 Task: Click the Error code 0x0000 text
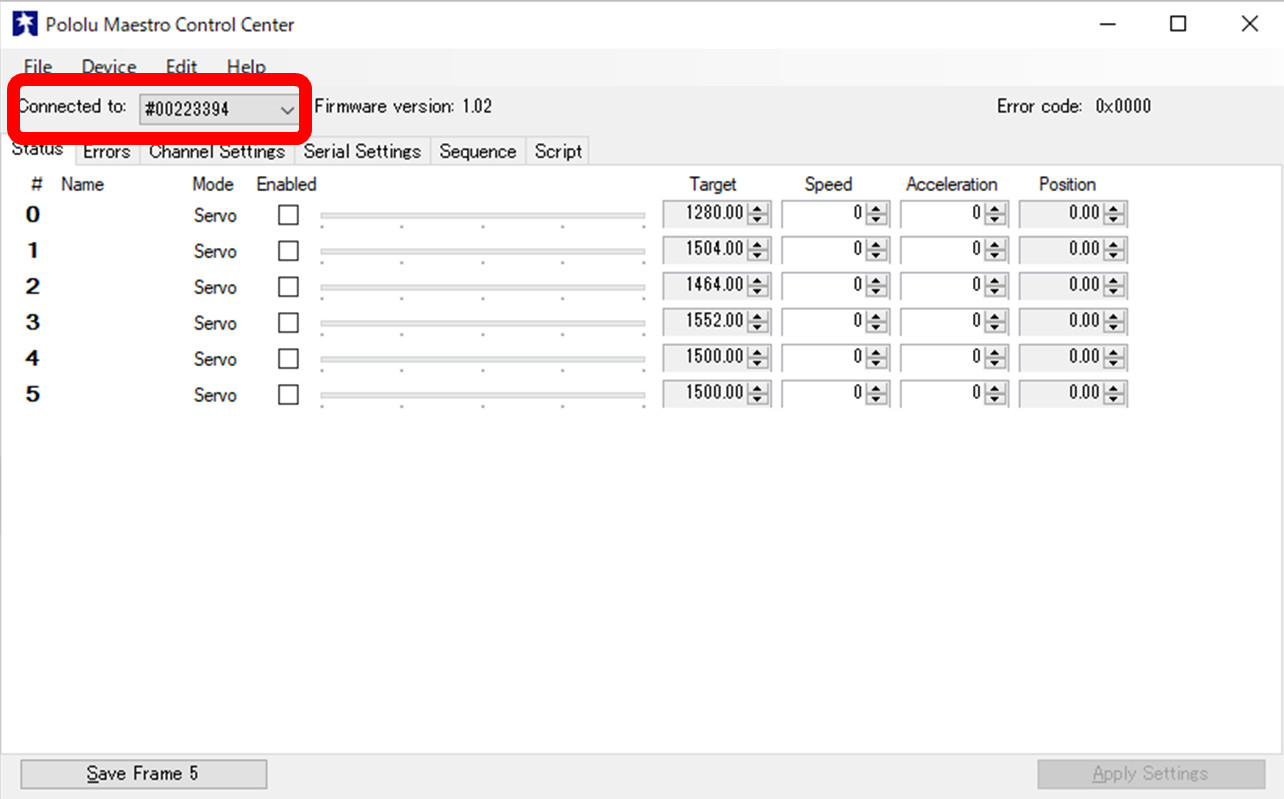coord(1074,106)
